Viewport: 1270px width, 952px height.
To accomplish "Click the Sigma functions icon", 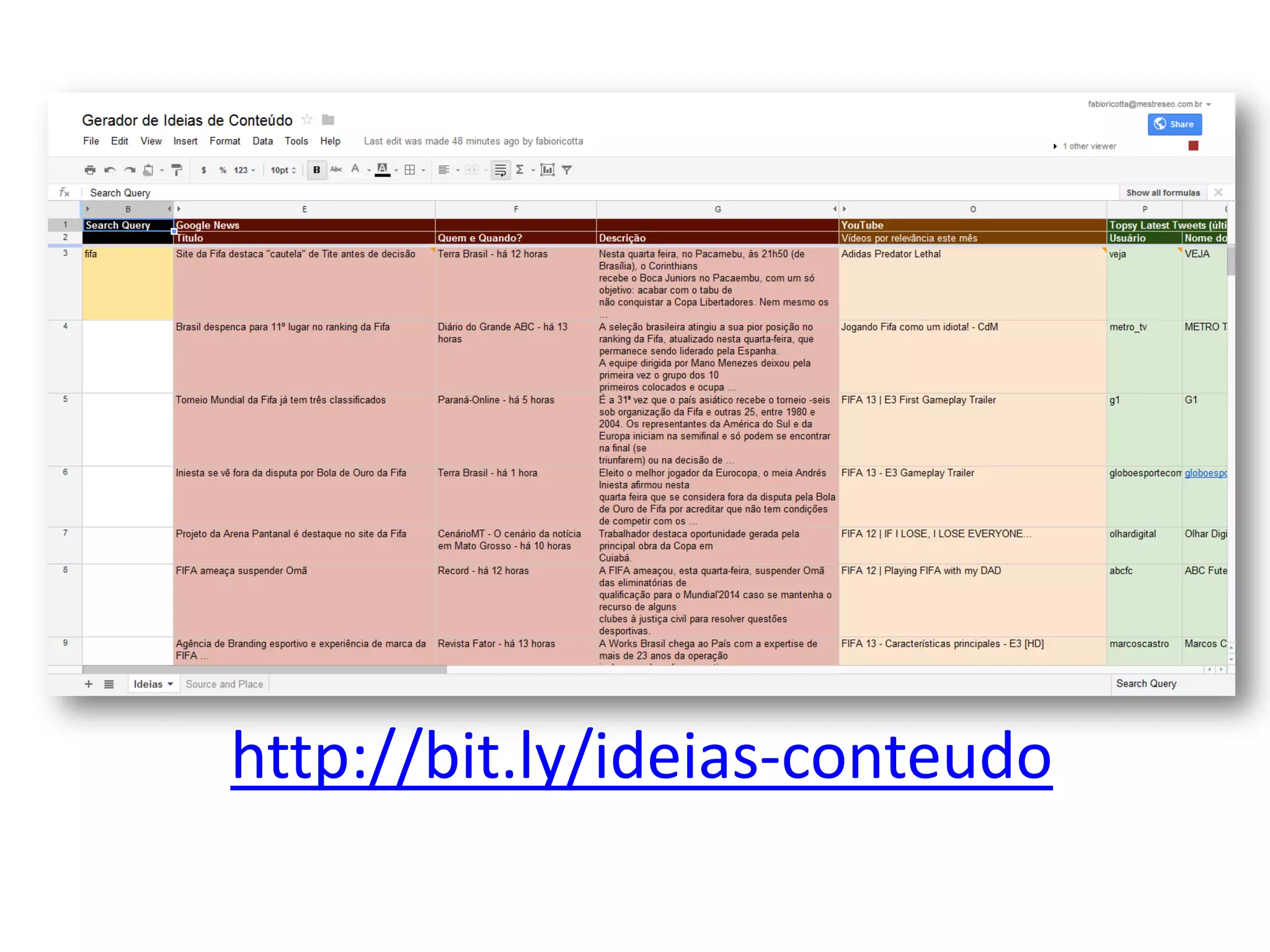I will click(520, 170).
